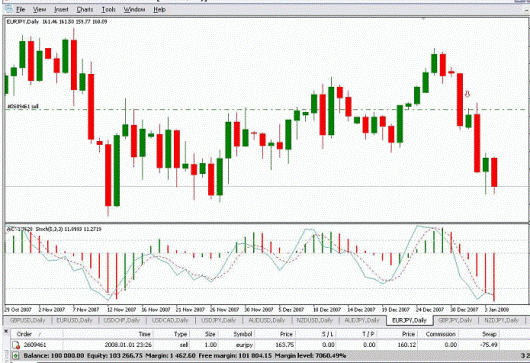Close the terminal panel with the x
Viewport: 530px width, 363px height.
click(x=6, y=332)
